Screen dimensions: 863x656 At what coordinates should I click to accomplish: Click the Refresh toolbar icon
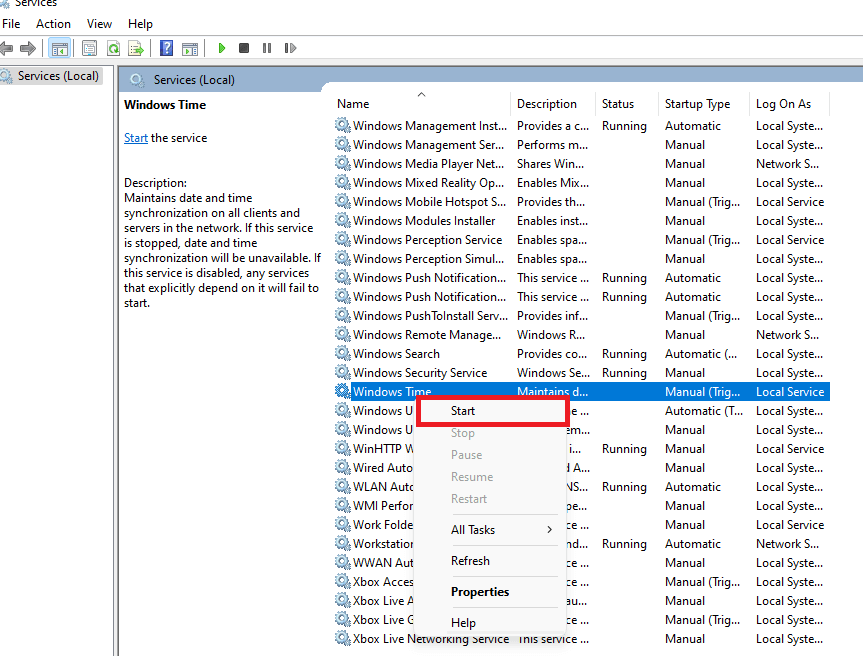pos(113,48)
